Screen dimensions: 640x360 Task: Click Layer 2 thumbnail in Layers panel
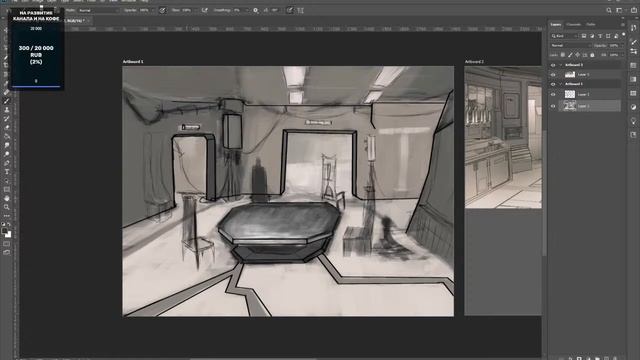pyautogui.click(x=570, y=94)
